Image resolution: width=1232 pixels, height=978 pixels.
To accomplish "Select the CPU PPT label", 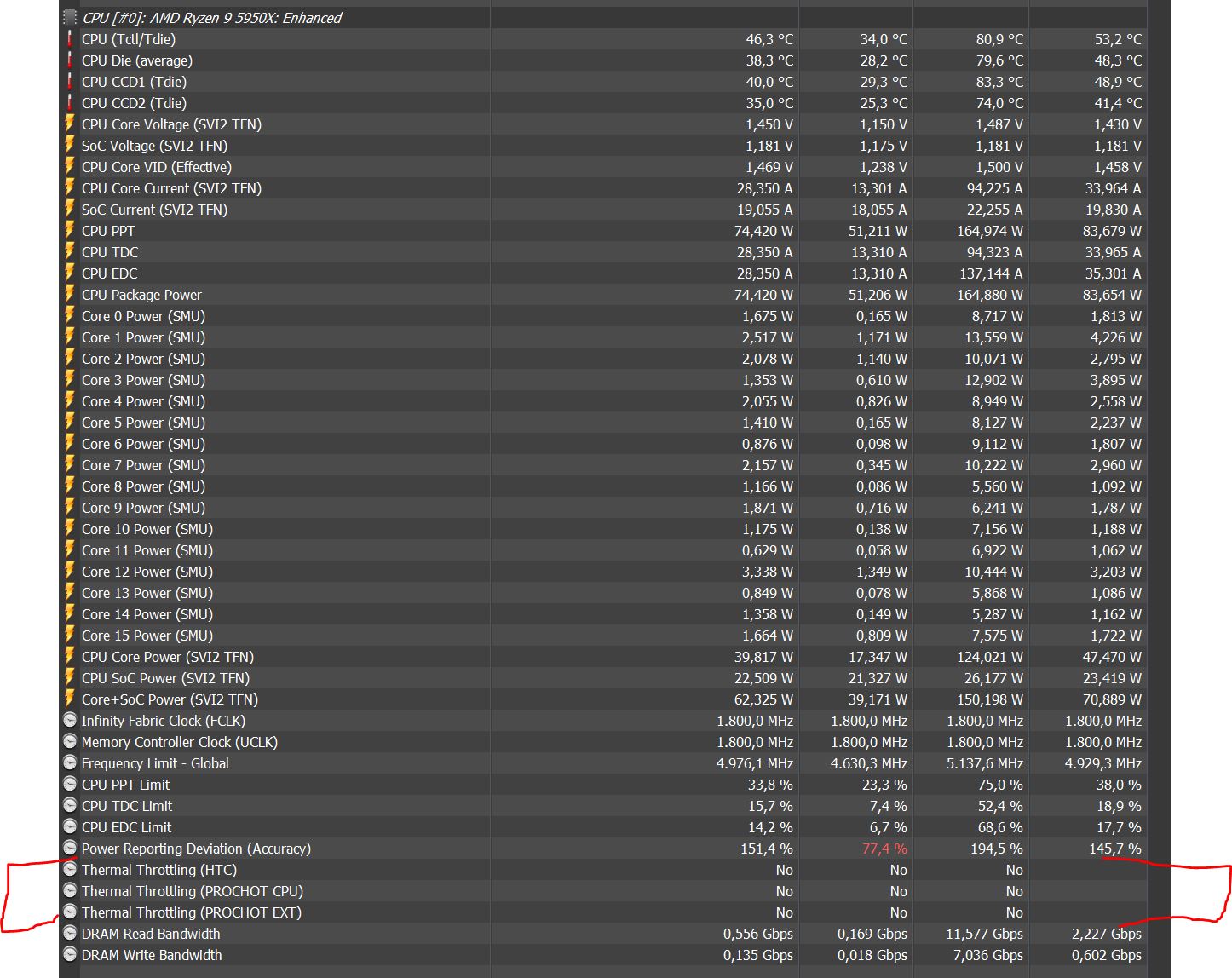I will click(x=108, y=231).
